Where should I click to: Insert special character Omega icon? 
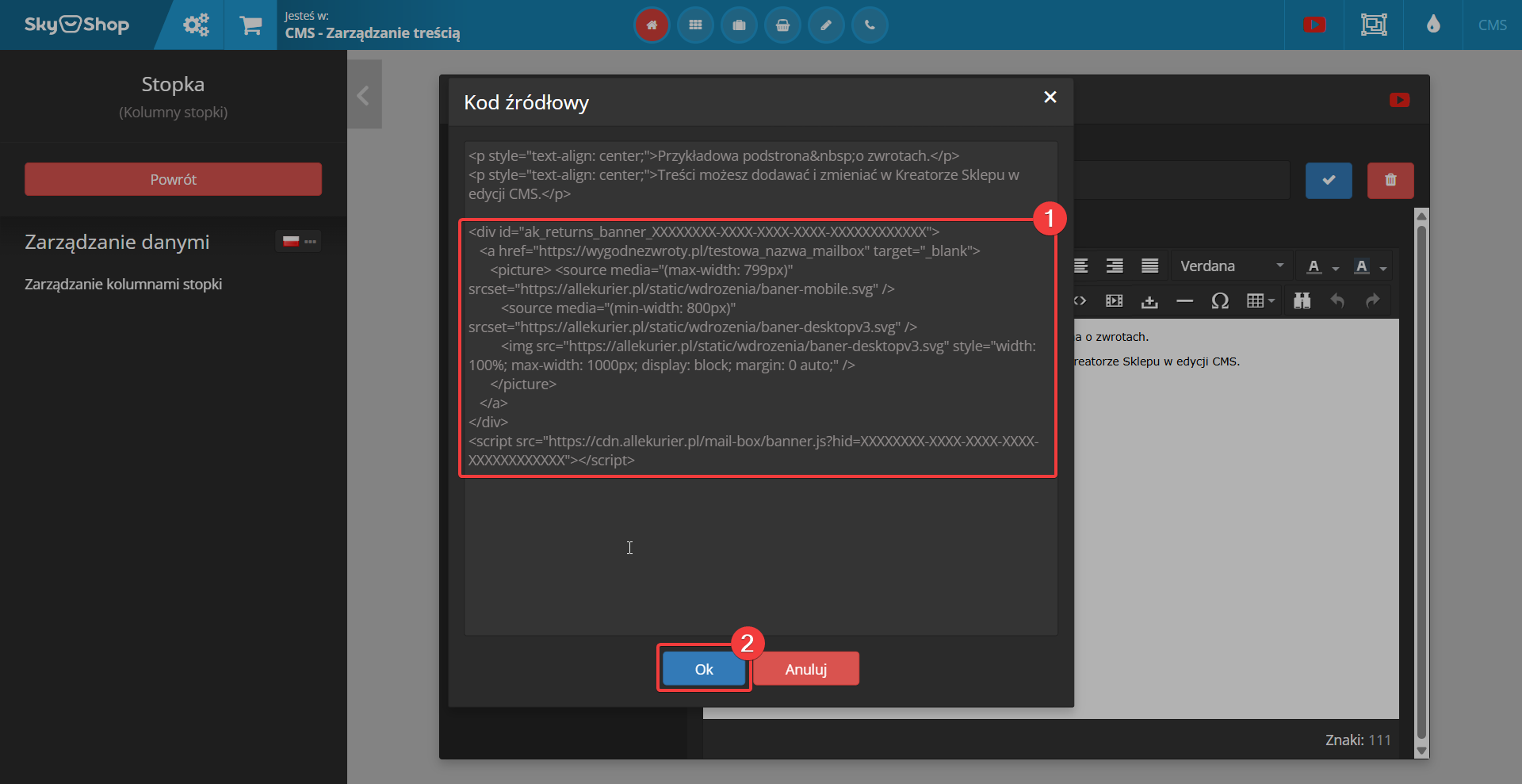(1220, 300)
